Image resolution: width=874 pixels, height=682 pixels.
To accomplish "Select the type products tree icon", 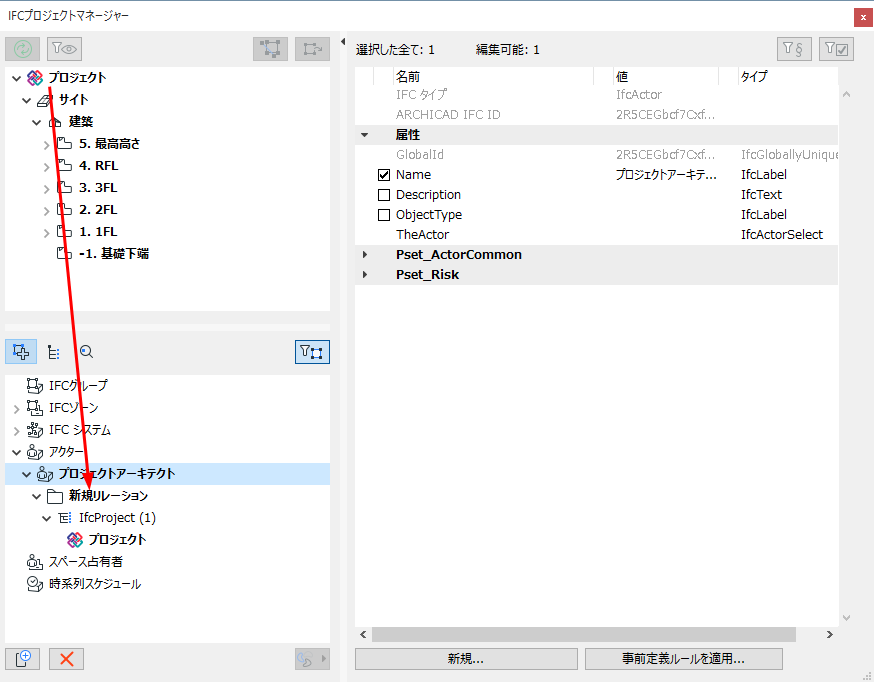I will (54, 352).
